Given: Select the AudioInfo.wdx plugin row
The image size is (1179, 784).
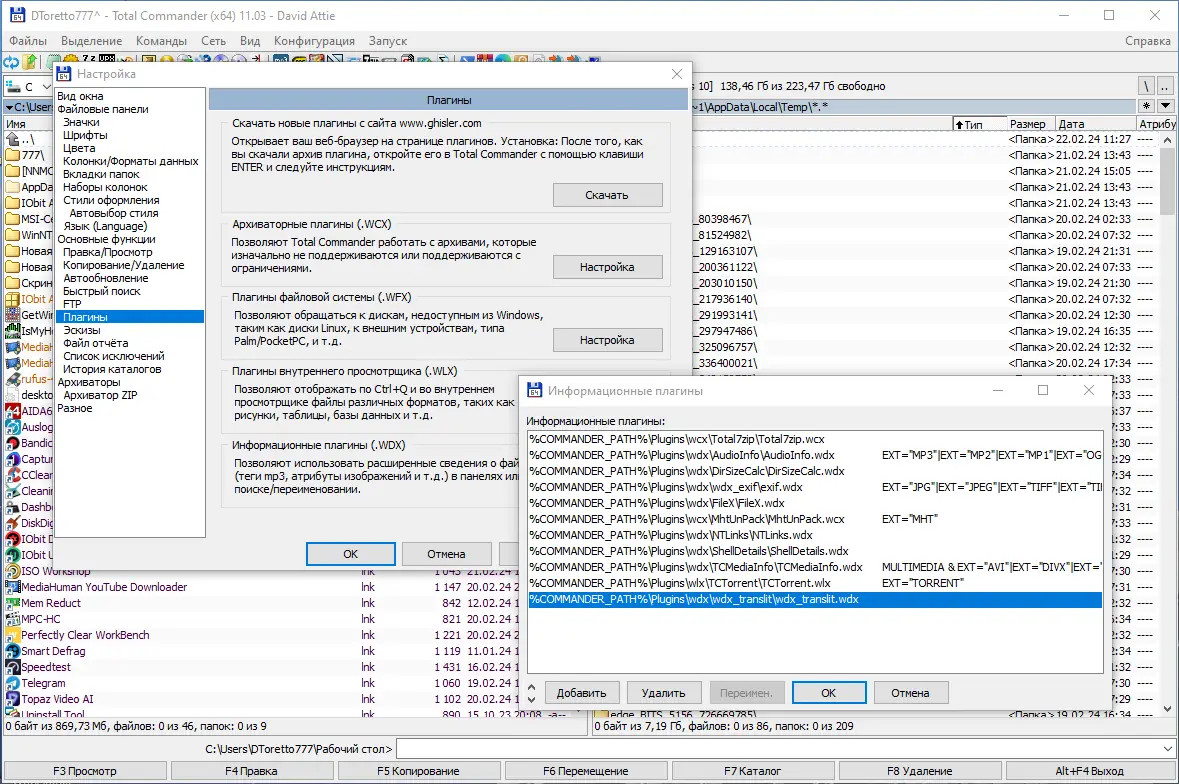Looking at the screenshot, I should (x=815, y=455).
